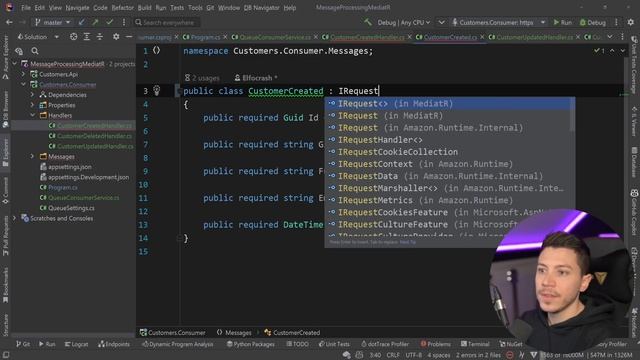Open the DB Navigator menu
Screen dimensions: 640x360
point(261,8)
